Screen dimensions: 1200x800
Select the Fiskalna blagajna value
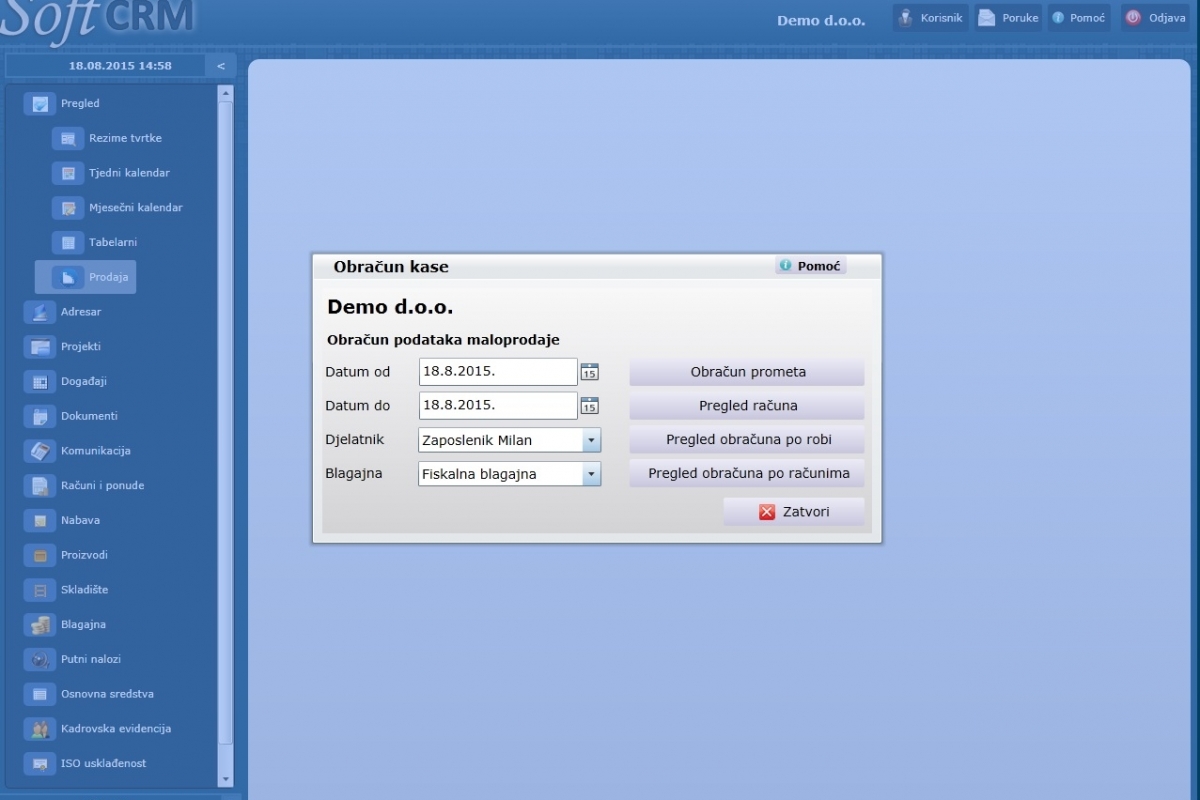coord(479,474)
